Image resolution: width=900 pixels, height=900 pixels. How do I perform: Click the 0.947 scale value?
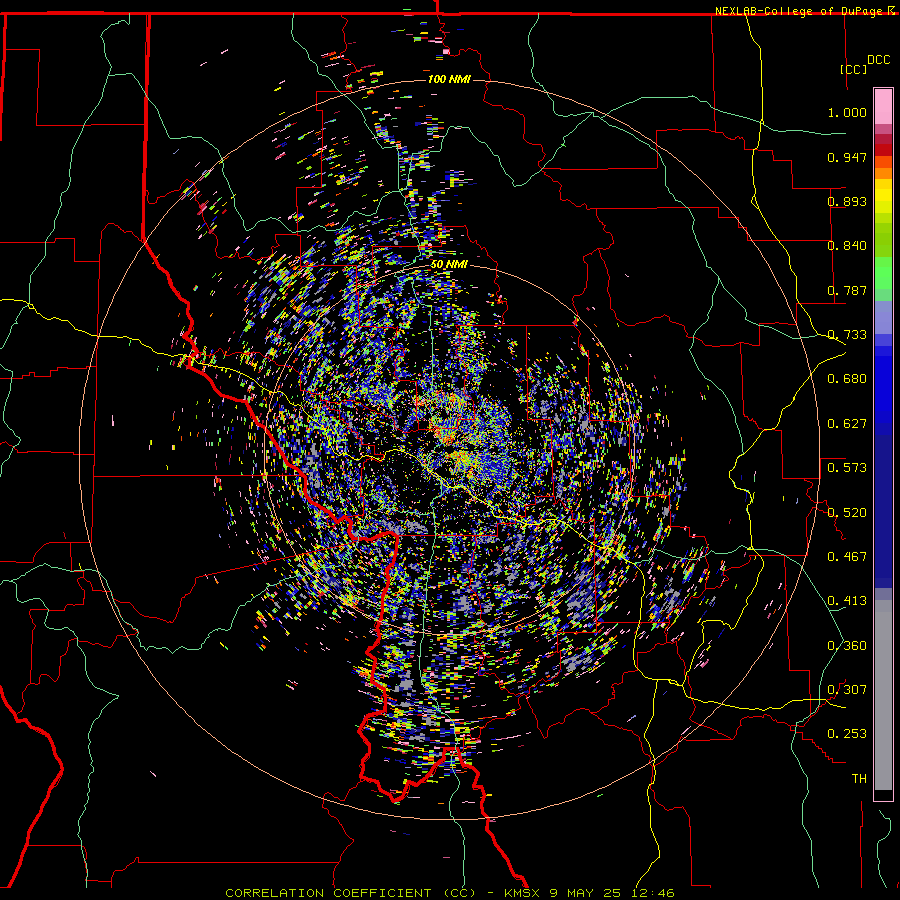(847, 157)
